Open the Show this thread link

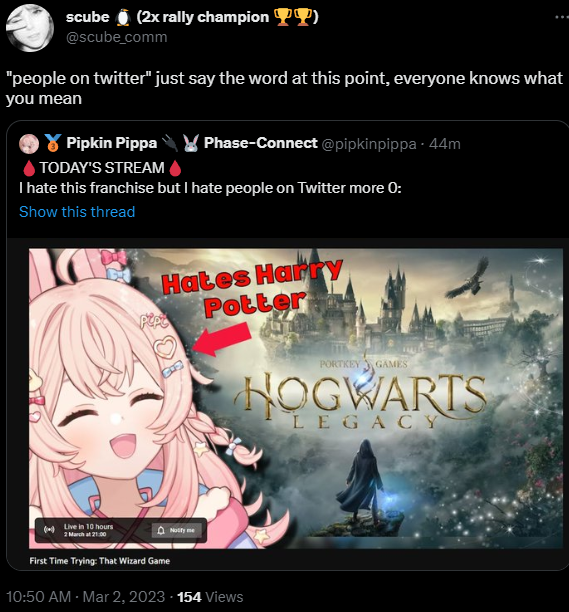77,212
